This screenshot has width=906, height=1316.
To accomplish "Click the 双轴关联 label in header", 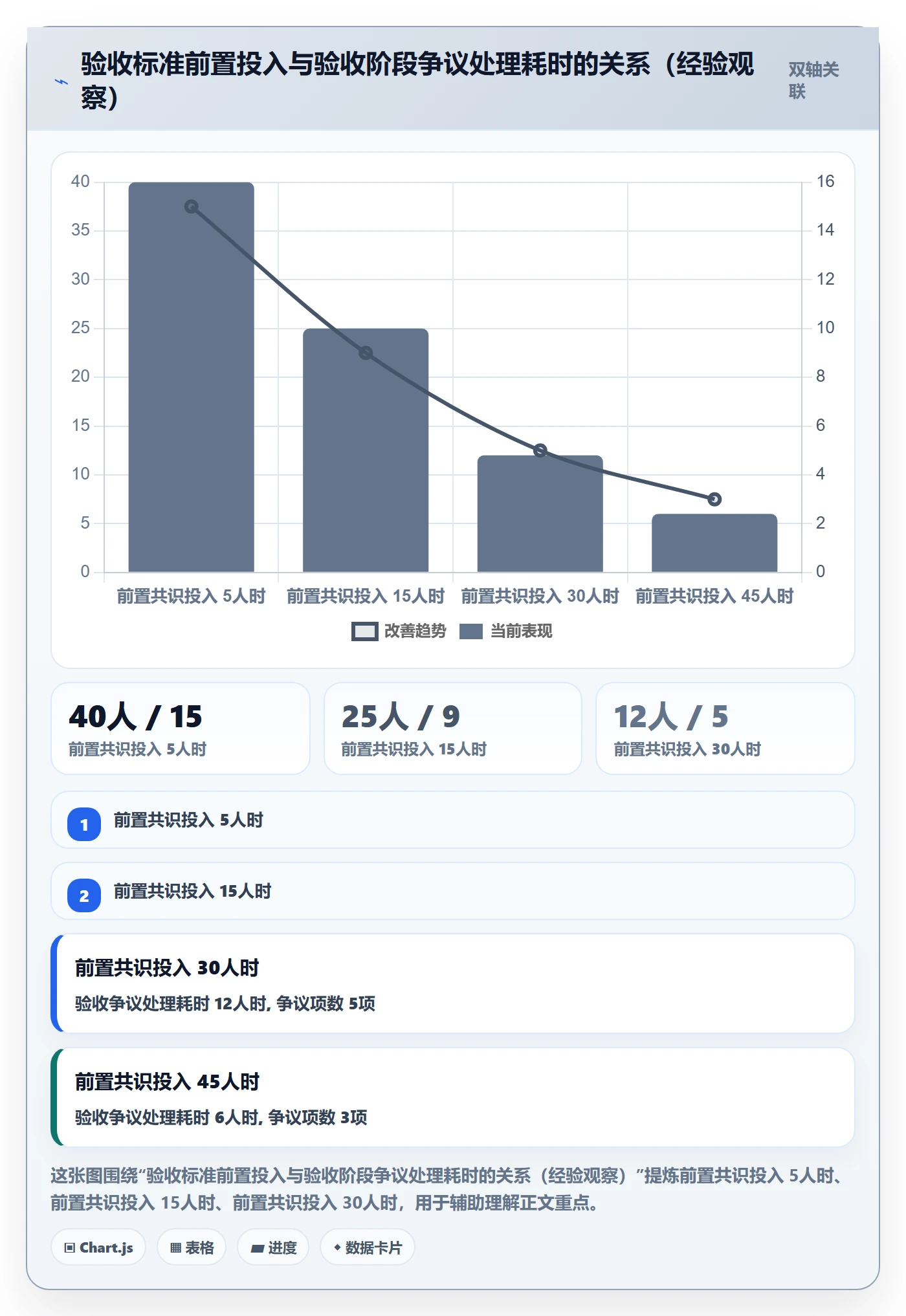I will coord(814,80).
